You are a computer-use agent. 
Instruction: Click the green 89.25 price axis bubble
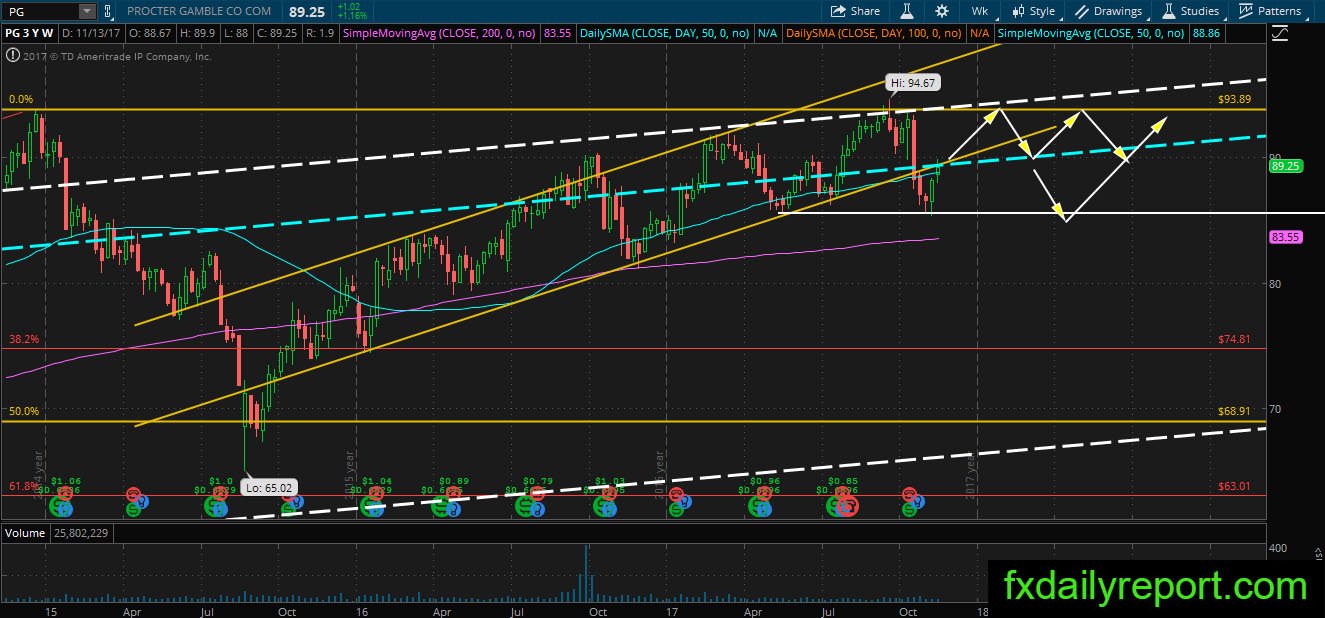coord(1284,168)
